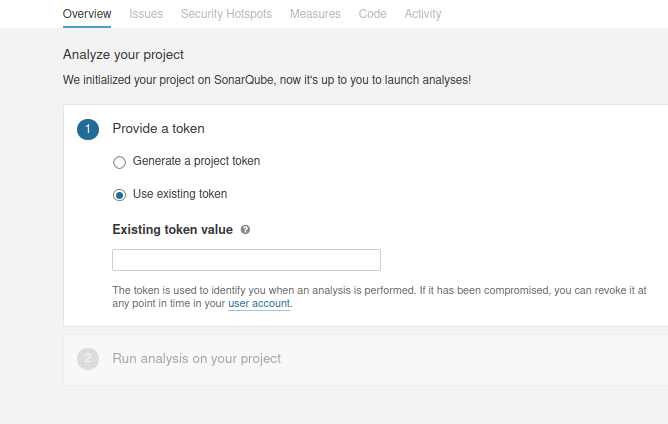The height and width of the screenshot is (424, 668).
Task: Expand Run analysis on your project step
Action: [x=196, y=359]
